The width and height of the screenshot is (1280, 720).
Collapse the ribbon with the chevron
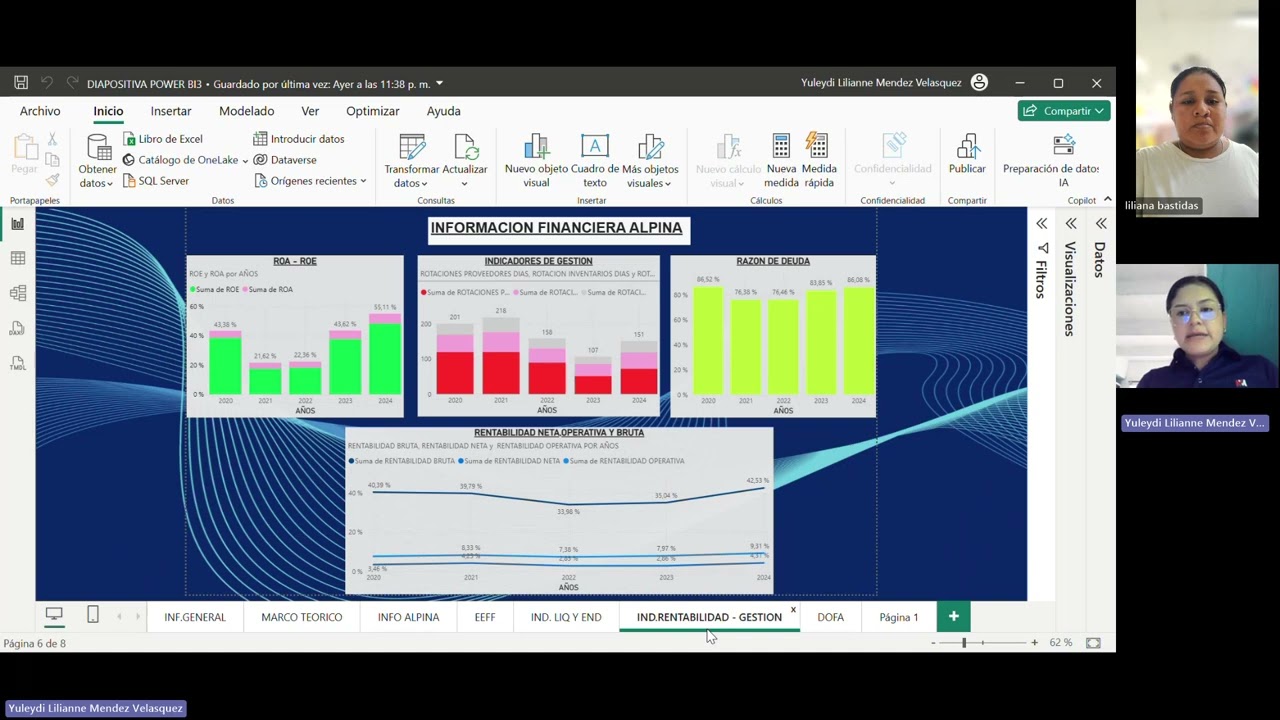coord(1107,200)
